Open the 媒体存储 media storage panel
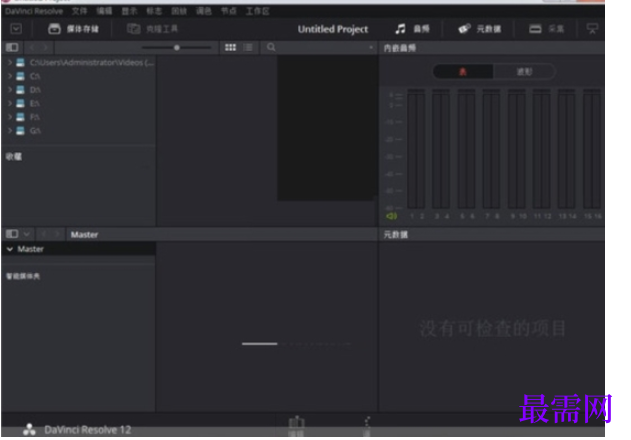 pos(73,29)
